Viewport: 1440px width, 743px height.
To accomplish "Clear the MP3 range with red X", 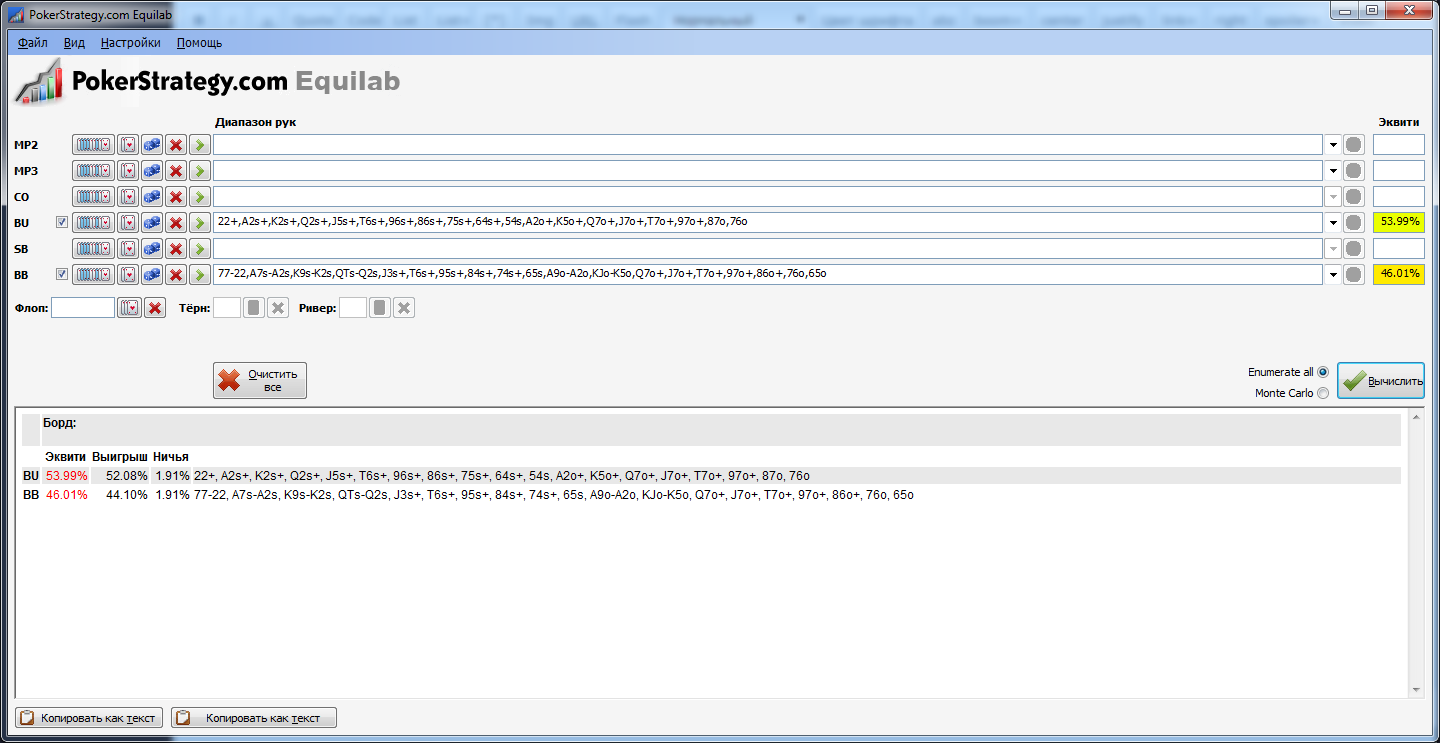I will (176, 171).
